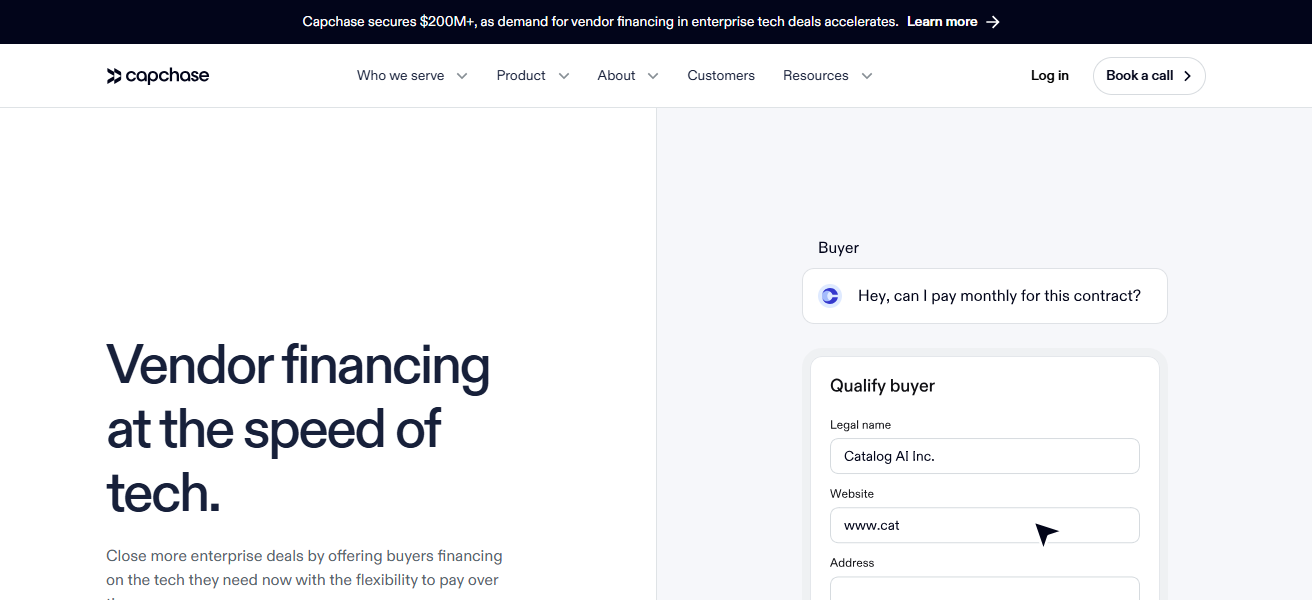Click the Qualify buyer heading
Viewport: 1312px width, 600px height.
coord(882,386)
